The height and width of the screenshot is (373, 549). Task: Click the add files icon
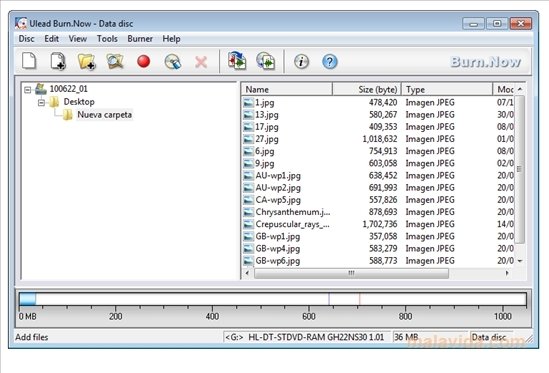pyautogui.click(x=58, y=61)
